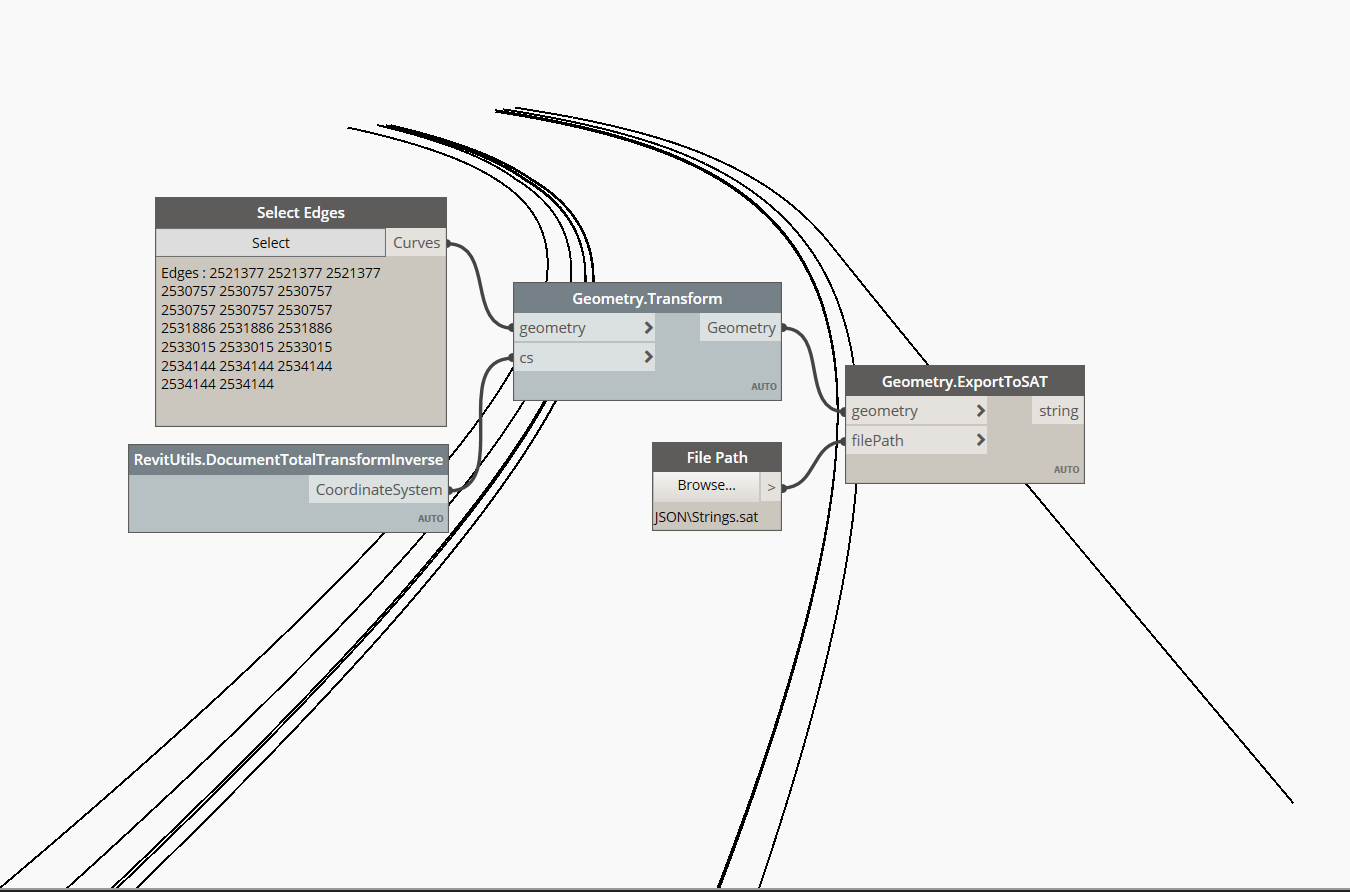Expand the geometry input chevron on Geometry.Transform
Screen dimensions: 1350x892
coord(648,327)
